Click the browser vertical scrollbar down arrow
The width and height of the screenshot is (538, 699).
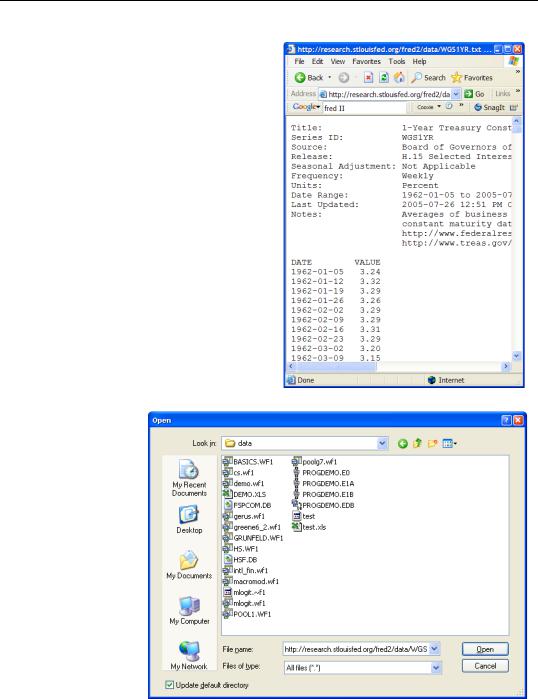point(516,356)
